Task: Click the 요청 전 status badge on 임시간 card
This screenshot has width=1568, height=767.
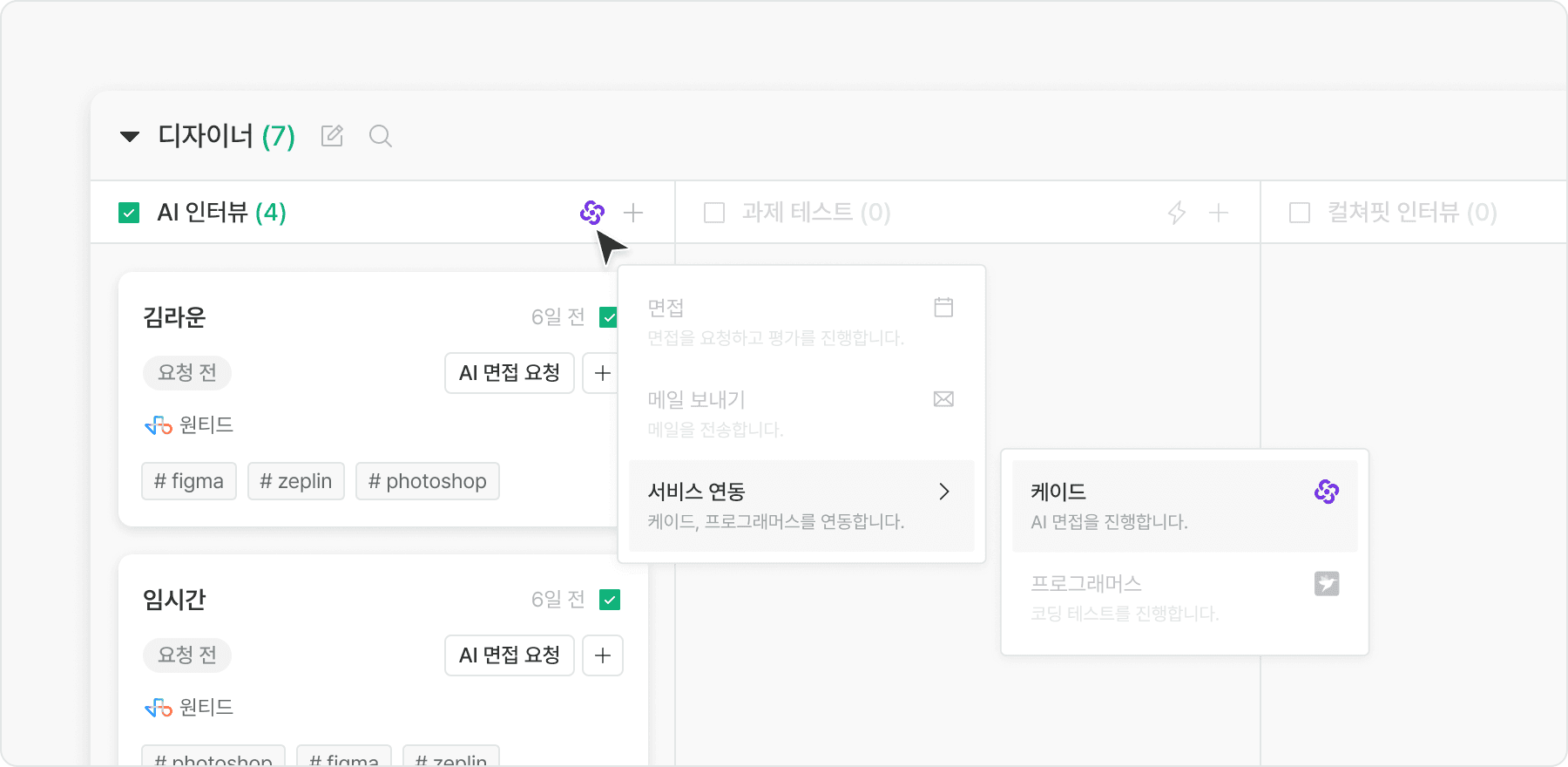Action: (187, 655)
